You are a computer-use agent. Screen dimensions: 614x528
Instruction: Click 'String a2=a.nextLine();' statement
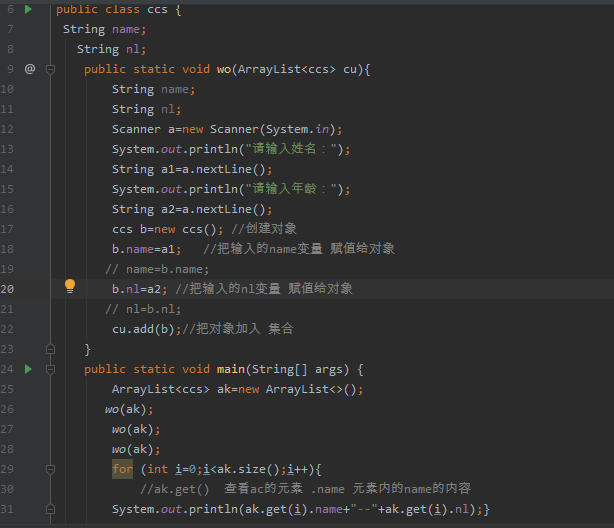[192, 209]
